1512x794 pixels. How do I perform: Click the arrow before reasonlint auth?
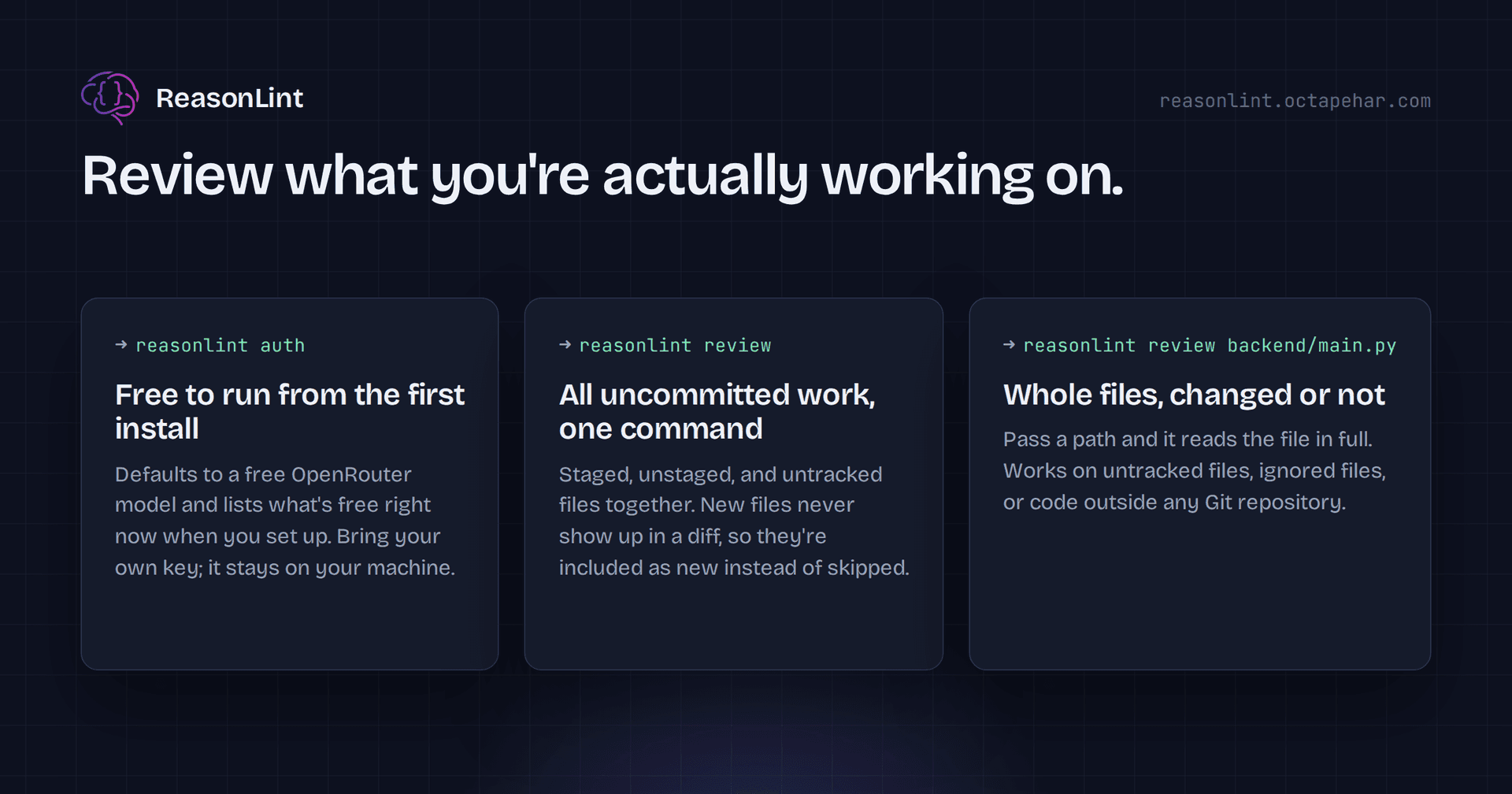121,345
